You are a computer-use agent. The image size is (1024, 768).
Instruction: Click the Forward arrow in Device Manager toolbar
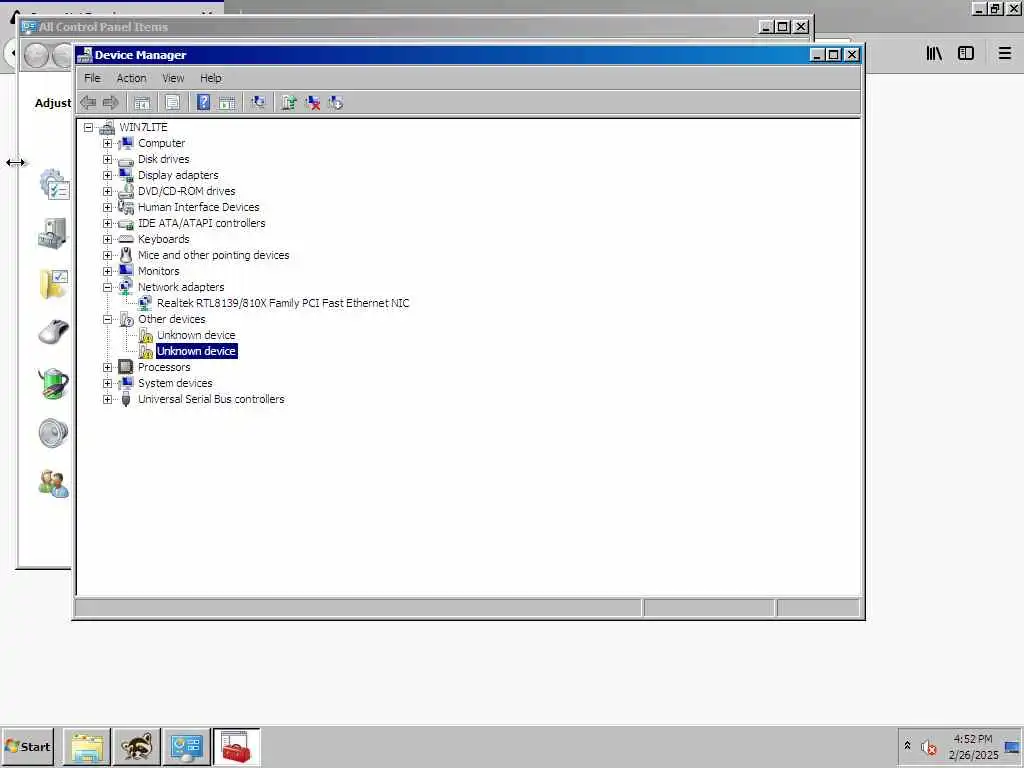[x=110, y=103]
